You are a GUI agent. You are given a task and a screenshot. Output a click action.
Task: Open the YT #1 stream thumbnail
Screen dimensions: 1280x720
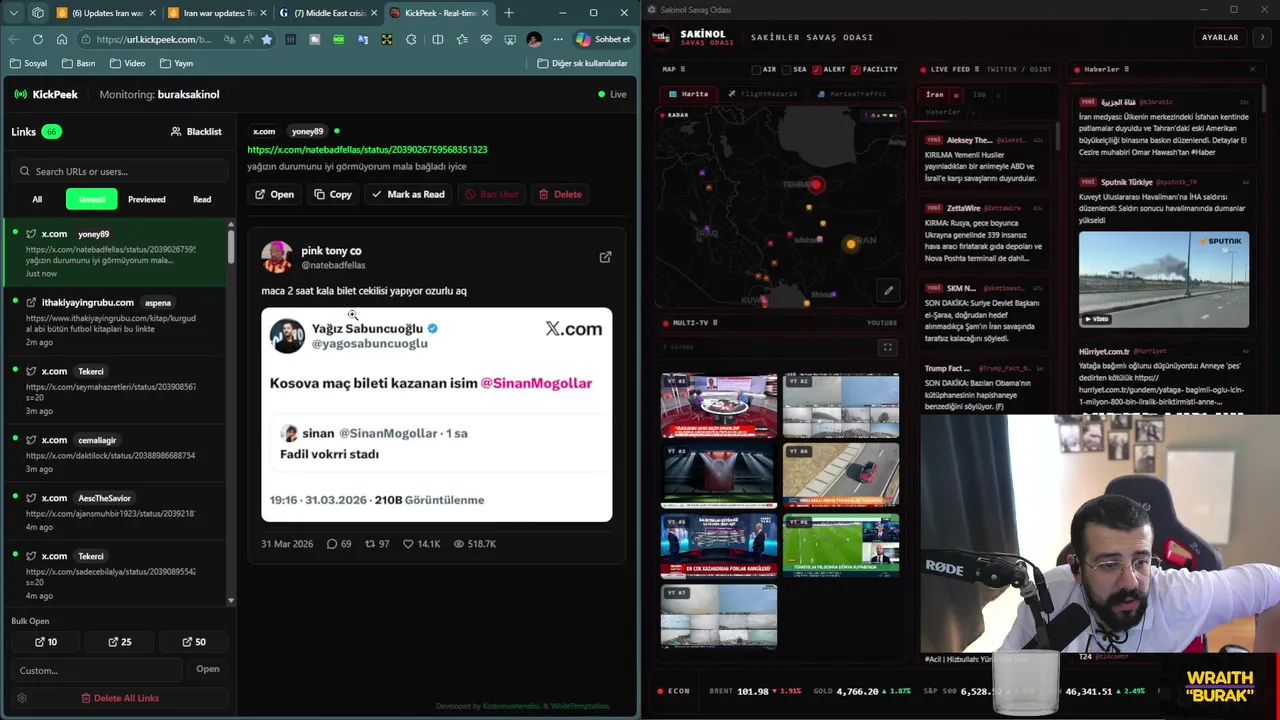point(719,406)
